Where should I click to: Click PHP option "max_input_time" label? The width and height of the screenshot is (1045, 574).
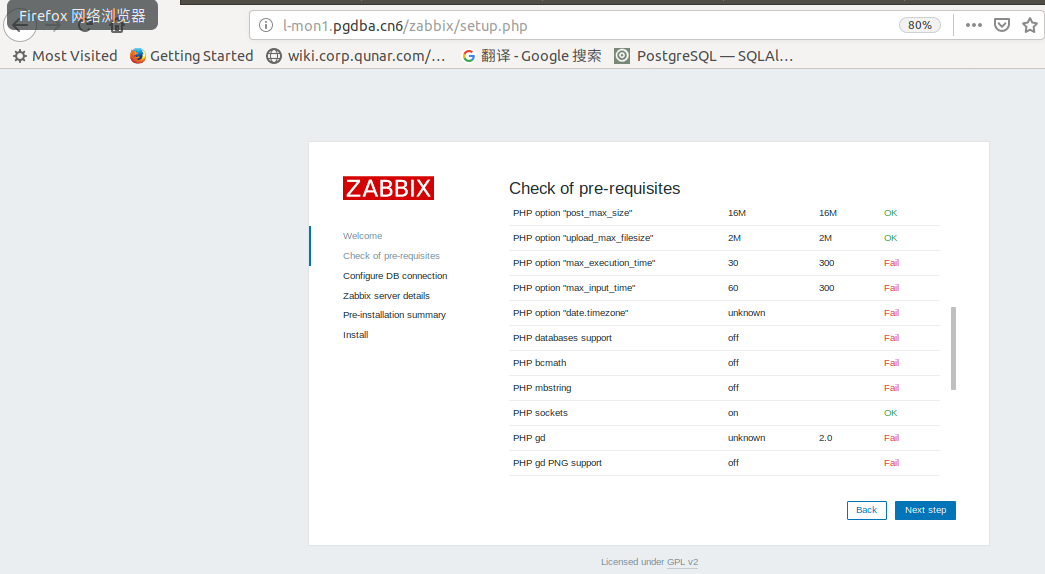coord(574,288)
